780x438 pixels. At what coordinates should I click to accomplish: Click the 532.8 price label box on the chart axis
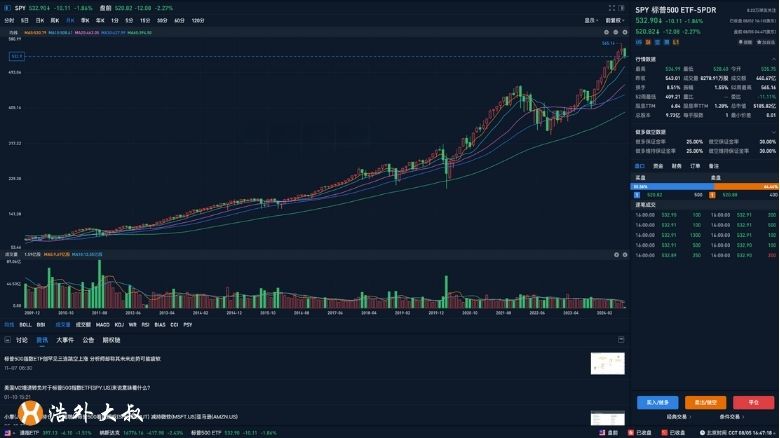pyautogui.click(x=16, y=56)
